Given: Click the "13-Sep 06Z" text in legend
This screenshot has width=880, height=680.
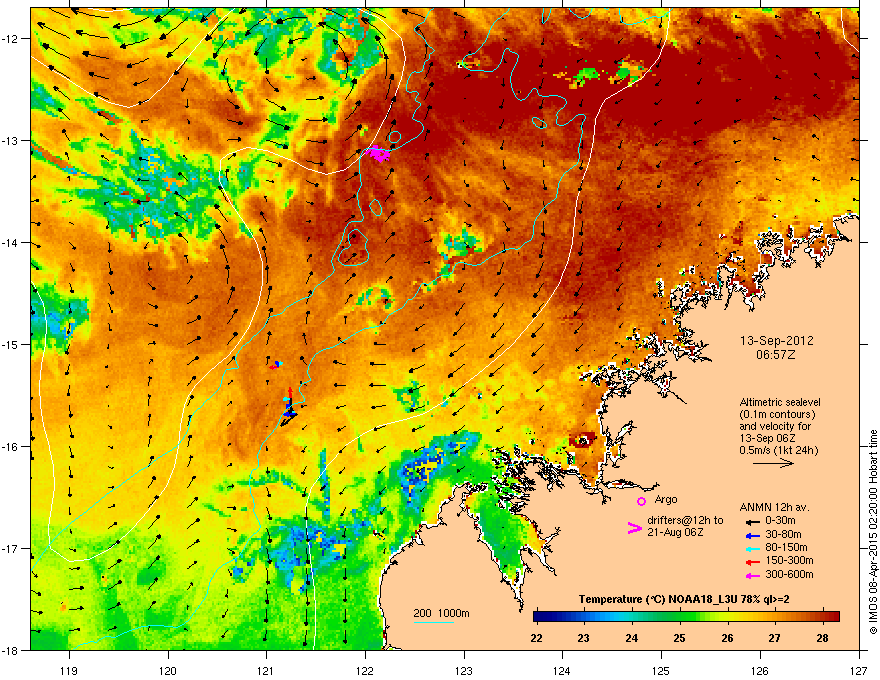Looking at the screenshot, I should (767, 438).
